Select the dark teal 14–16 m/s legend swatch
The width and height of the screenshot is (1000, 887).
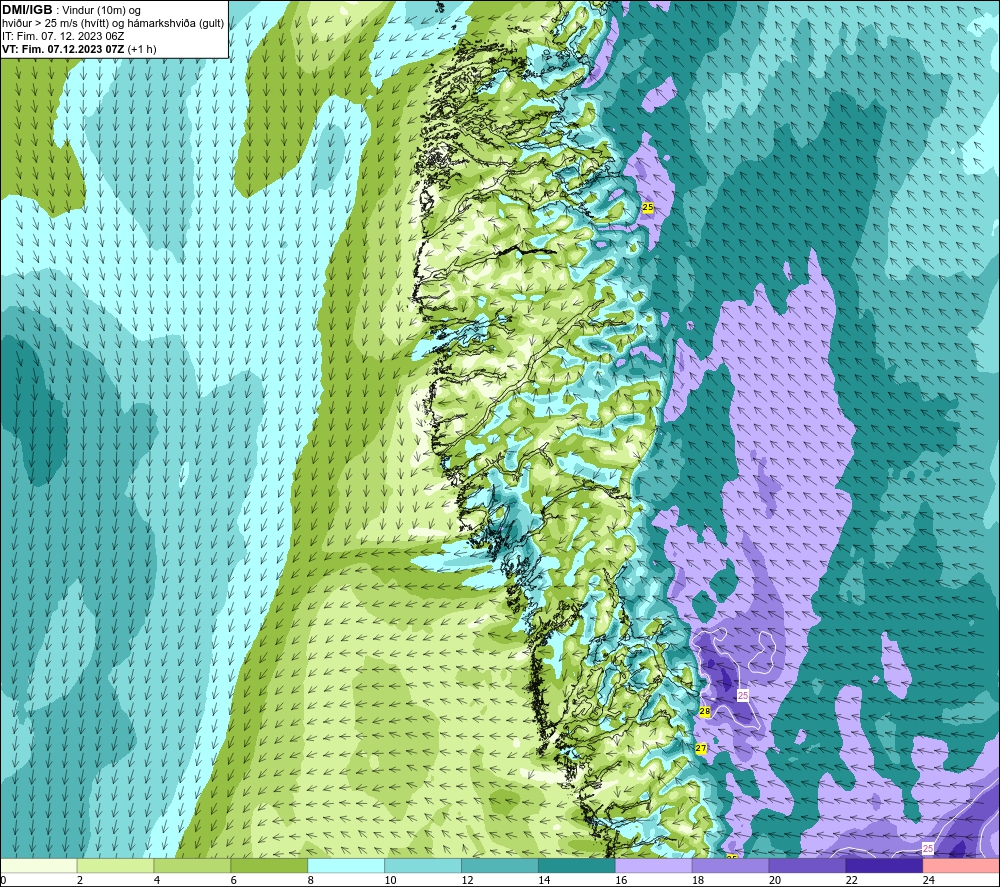577,865
